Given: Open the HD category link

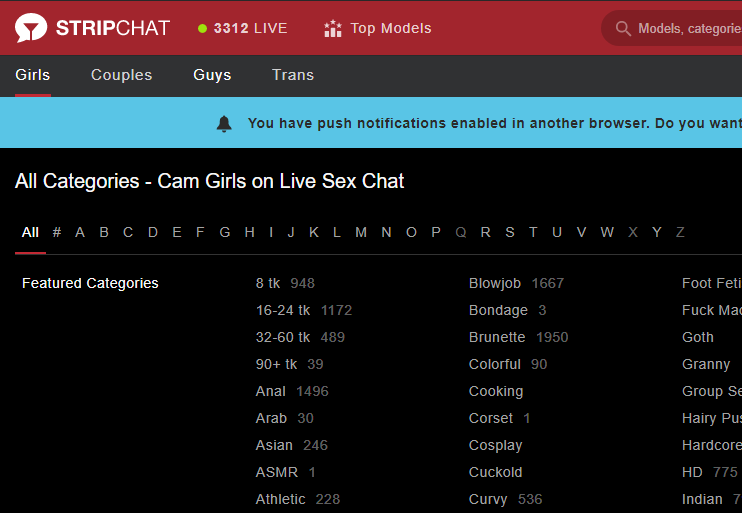Looking at the screenshot, I should pos(692,472).
